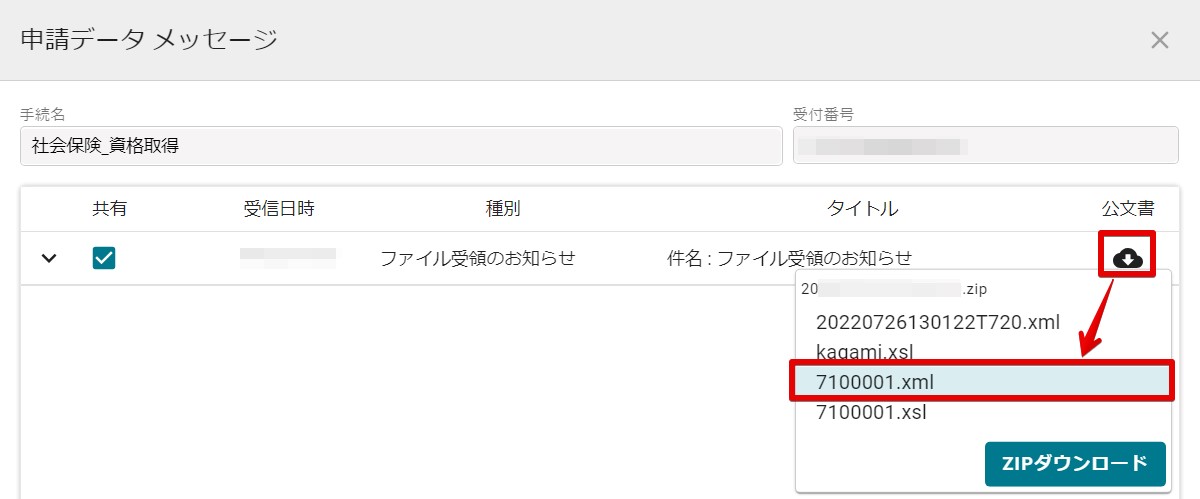Choose 20220726130122T720.xml file
The width and height of the screenshot is (1200, 499).
937,322
